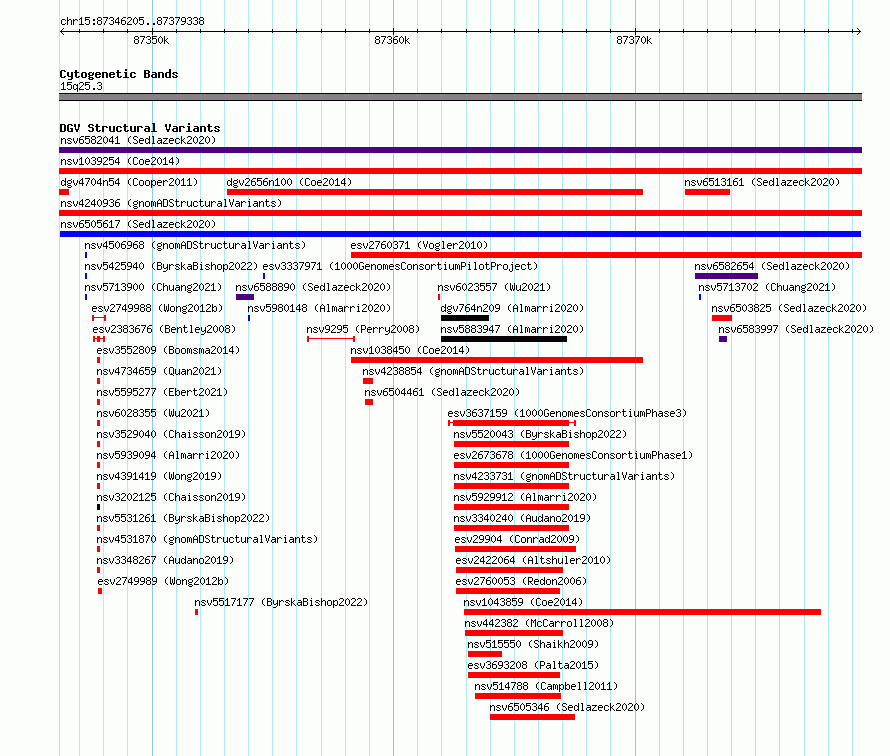Click the 87350k ruler position marker
Viewport: 890px width, 756px height.
pyautogui.click(x=151, y=40)
